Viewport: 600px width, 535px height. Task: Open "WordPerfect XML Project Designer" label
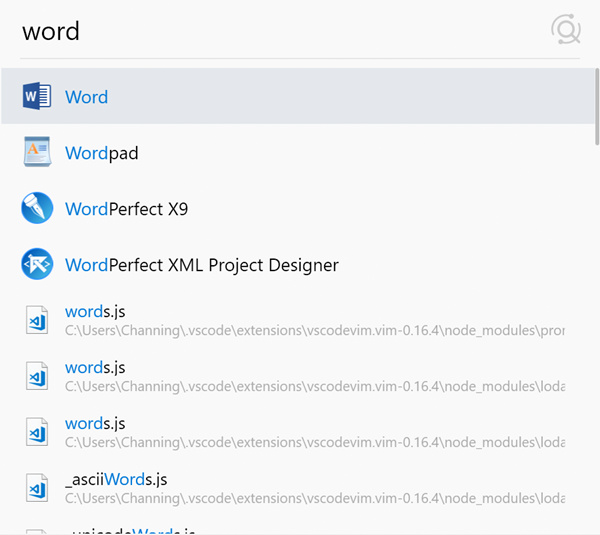point(202,265)
